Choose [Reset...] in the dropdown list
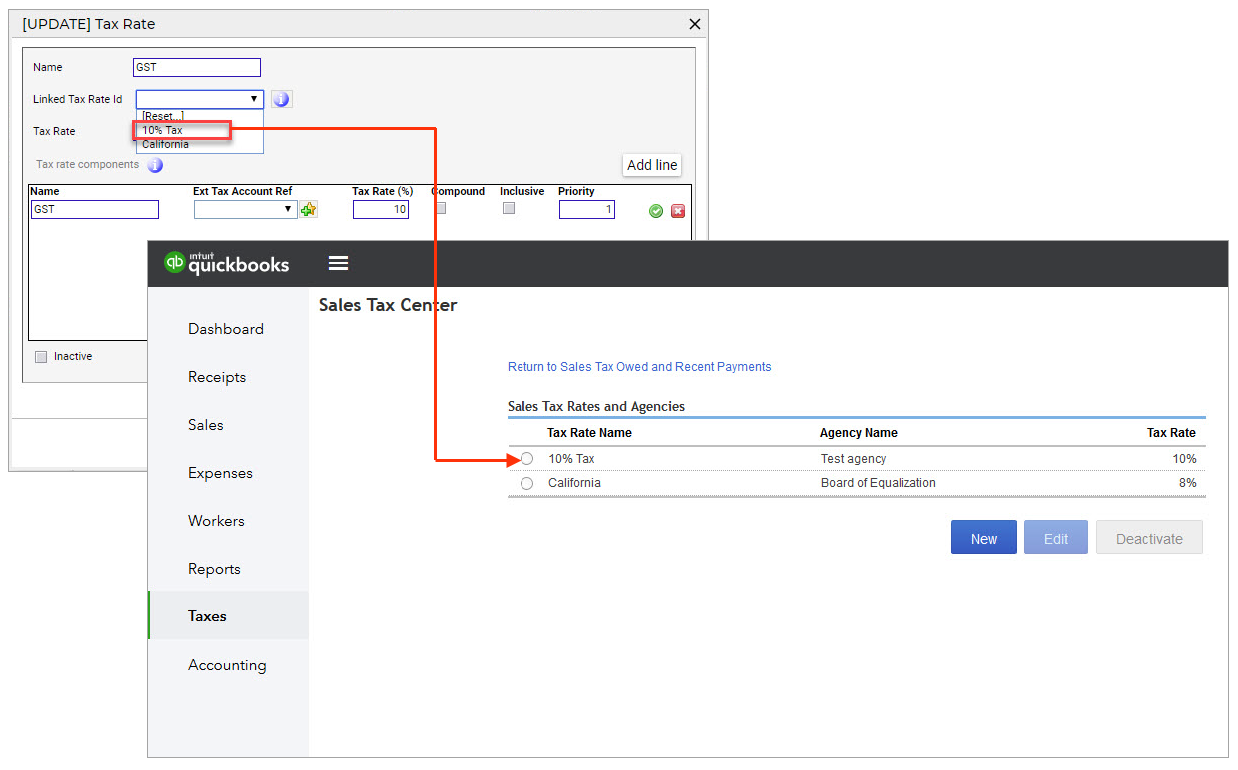The width and height of the screenshot is (1238, 770). [199, 116]
